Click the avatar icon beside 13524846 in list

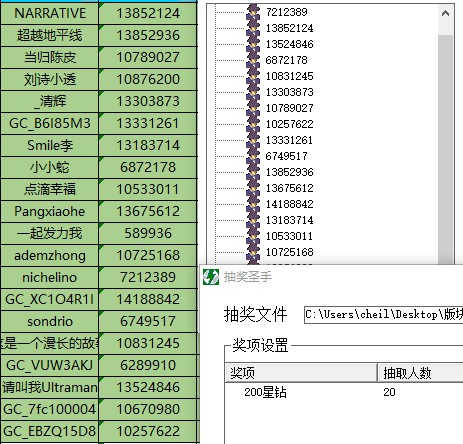[x=253, y=44]
